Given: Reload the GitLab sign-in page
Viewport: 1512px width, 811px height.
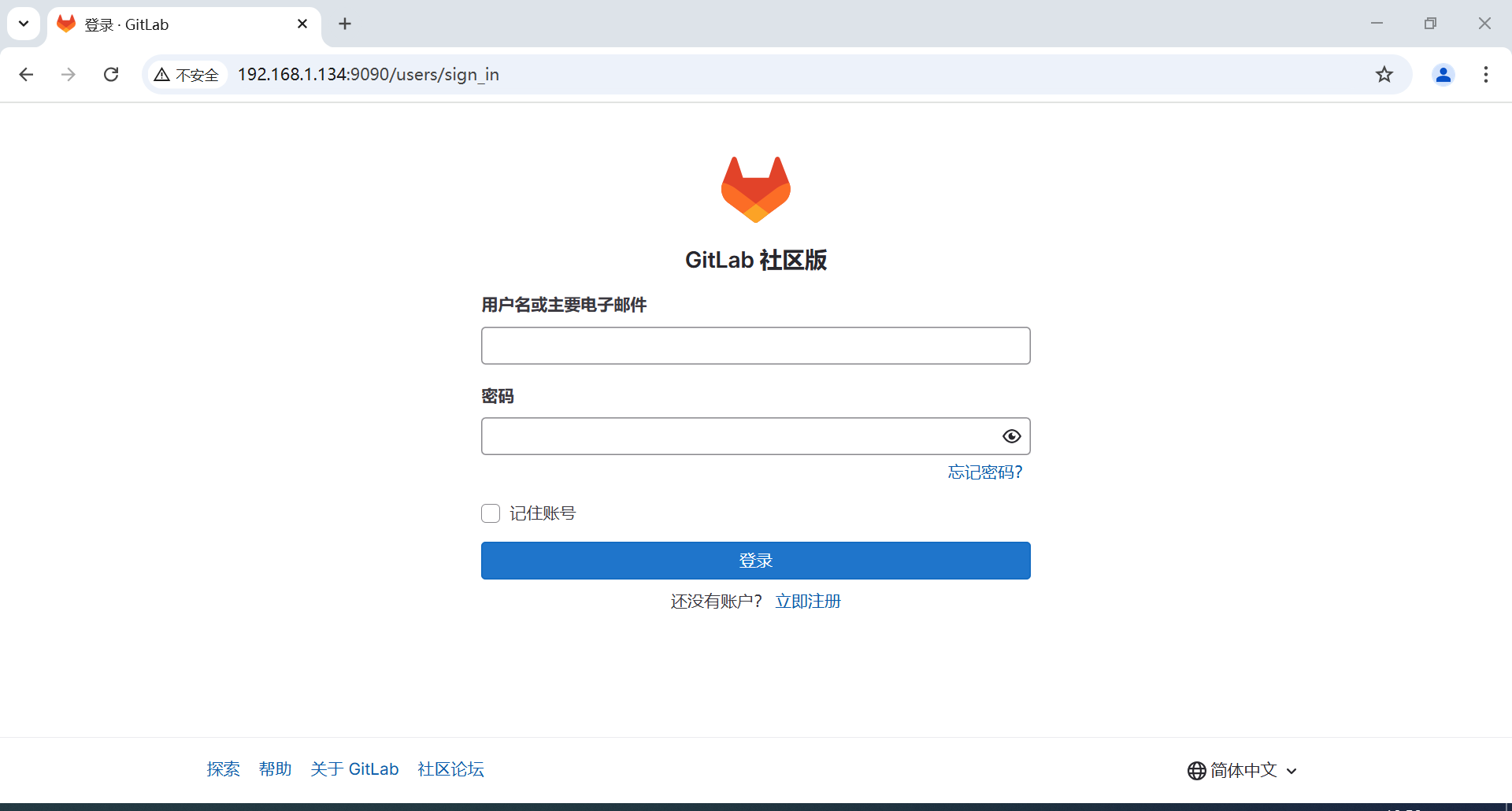Looking at the screenshot, I should pos(111,74).
